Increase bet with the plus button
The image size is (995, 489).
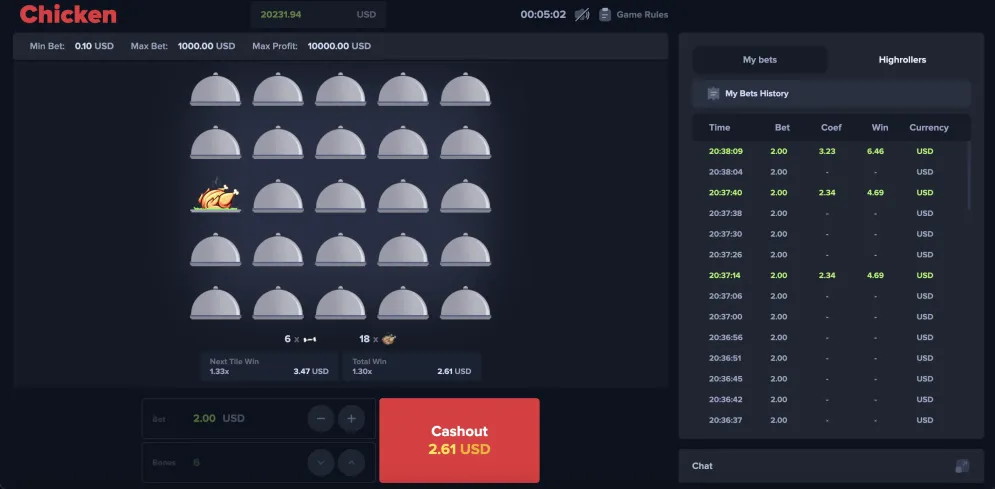(x=352, y=419)
